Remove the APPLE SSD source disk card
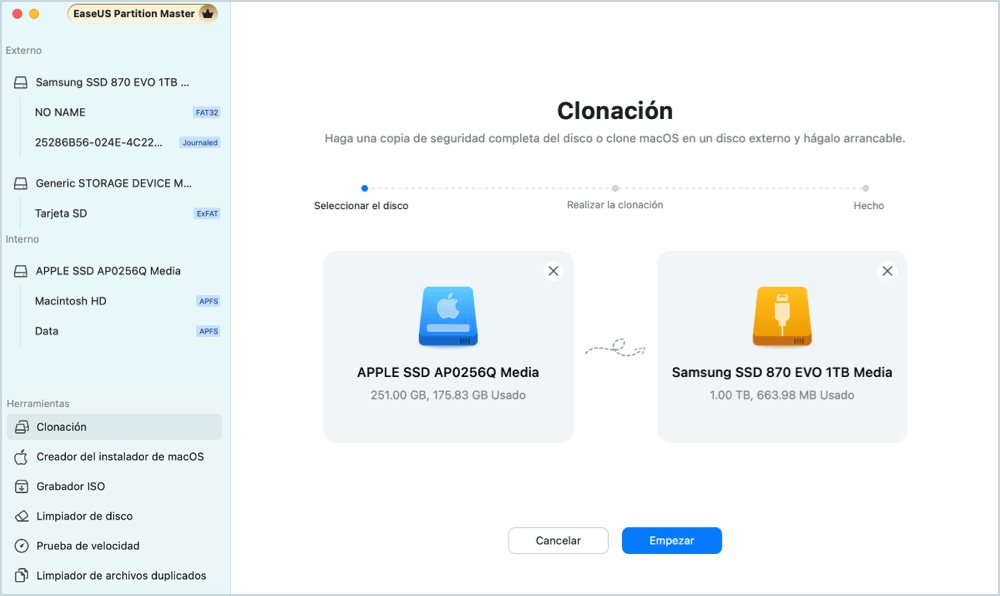 click(554, 271)
